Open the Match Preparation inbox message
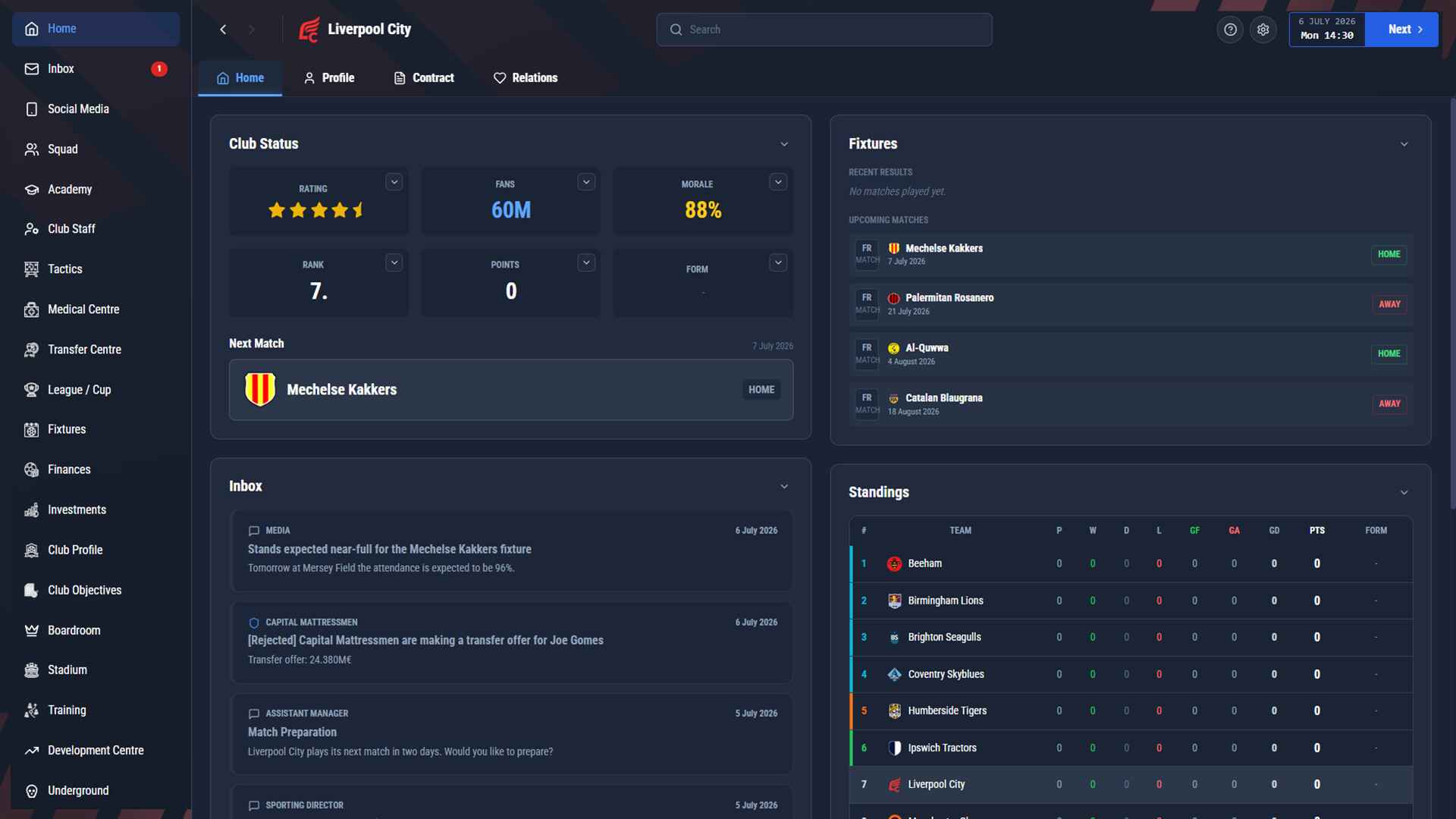This screenshot has height=819, width=1456. point(511,733)
